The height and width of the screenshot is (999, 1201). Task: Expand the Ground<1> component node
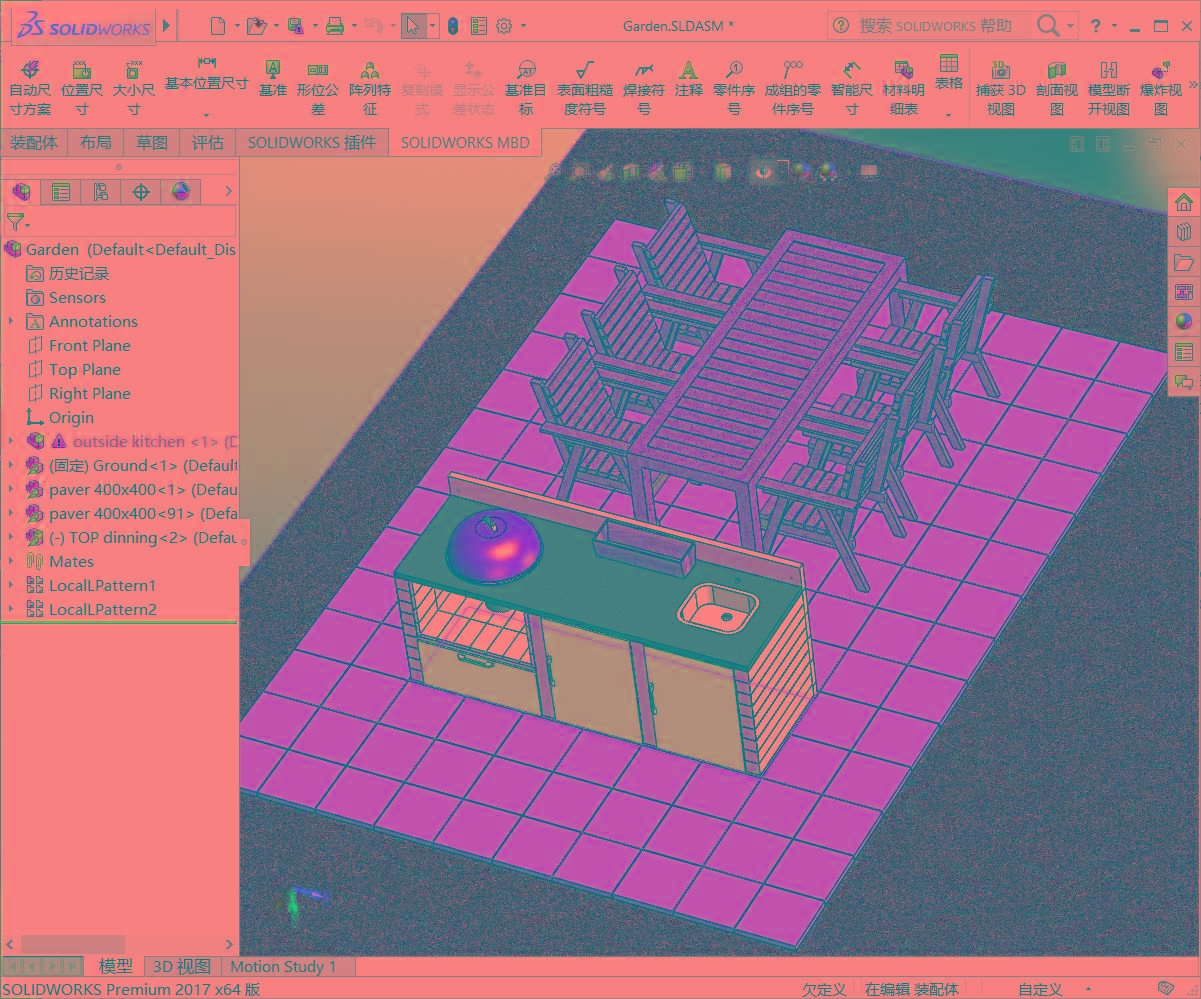click(11, 465)
